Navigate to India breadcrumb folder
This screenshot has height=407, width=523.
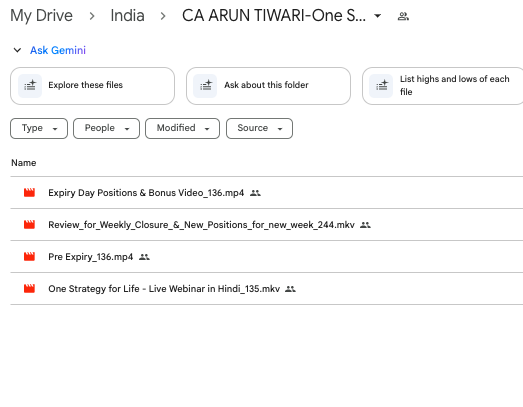click(x=127, y=16)
